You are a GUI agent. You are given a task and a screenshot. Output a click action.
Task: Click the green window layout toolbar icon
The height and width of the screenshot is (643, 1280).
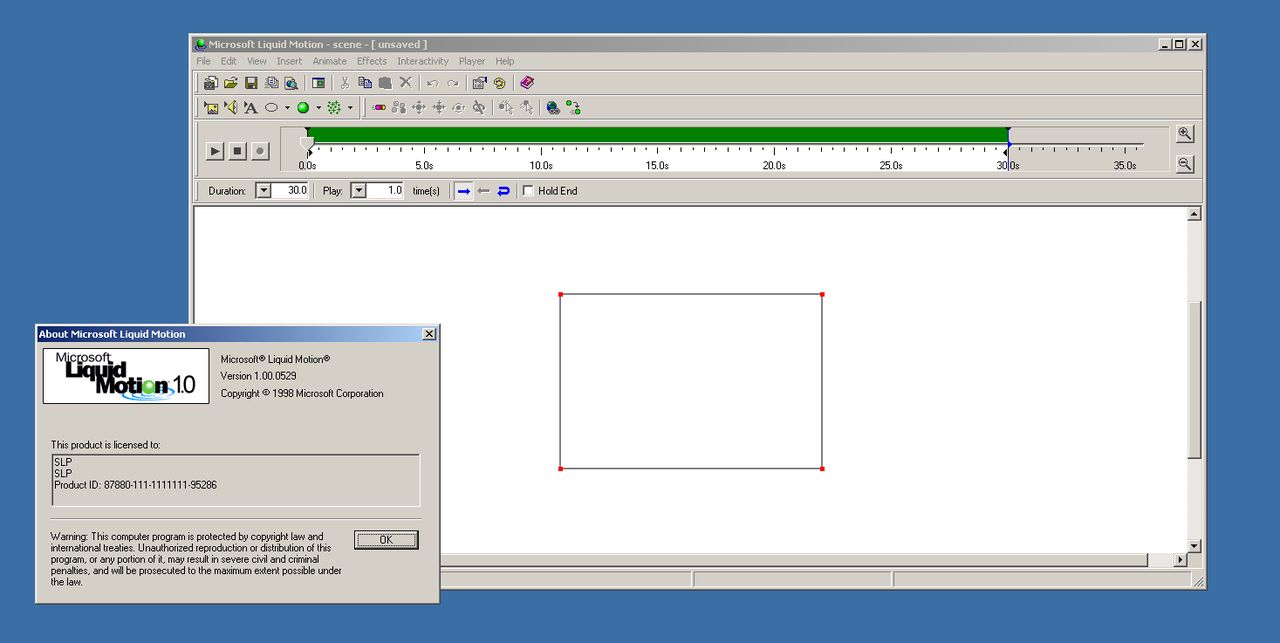[x=319, y=83]
